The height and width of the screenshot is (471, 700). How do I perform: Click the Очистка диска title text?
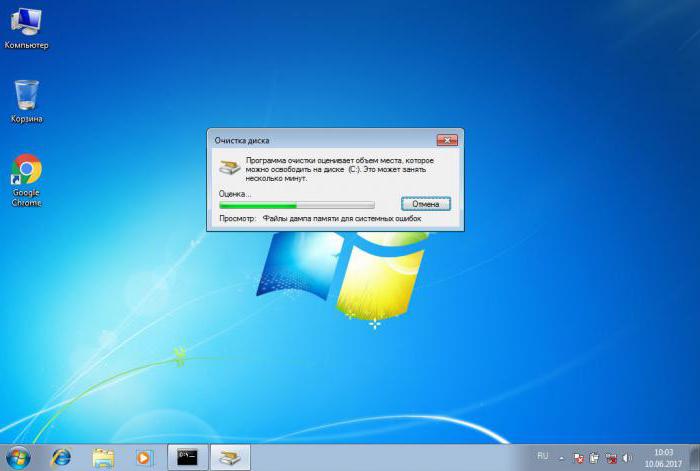coord(242,140)
